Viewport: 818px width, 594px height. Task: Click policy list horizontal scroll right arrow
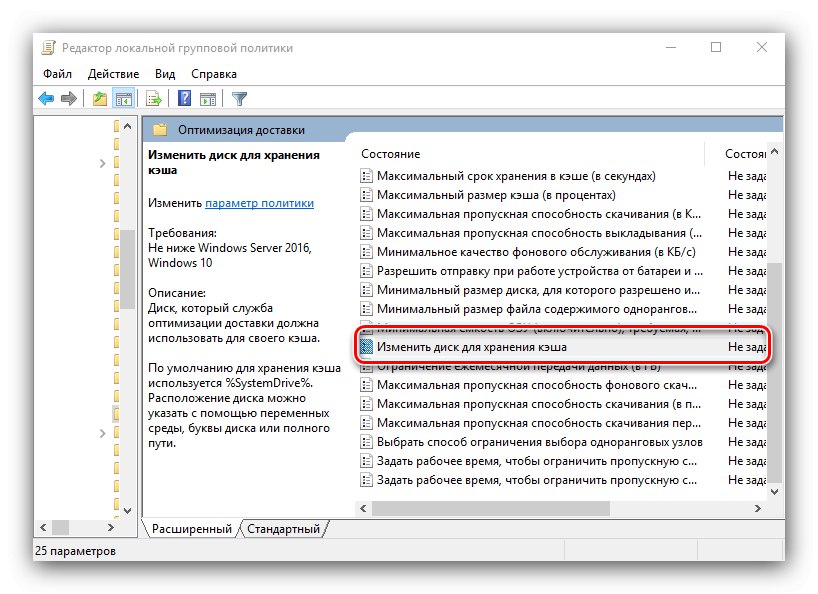click(x=757, y=508)
